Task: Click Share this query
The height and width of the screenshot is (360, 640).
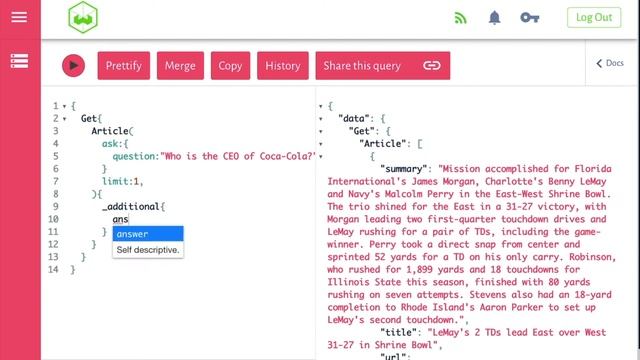Action: click(x=382, y=66)
